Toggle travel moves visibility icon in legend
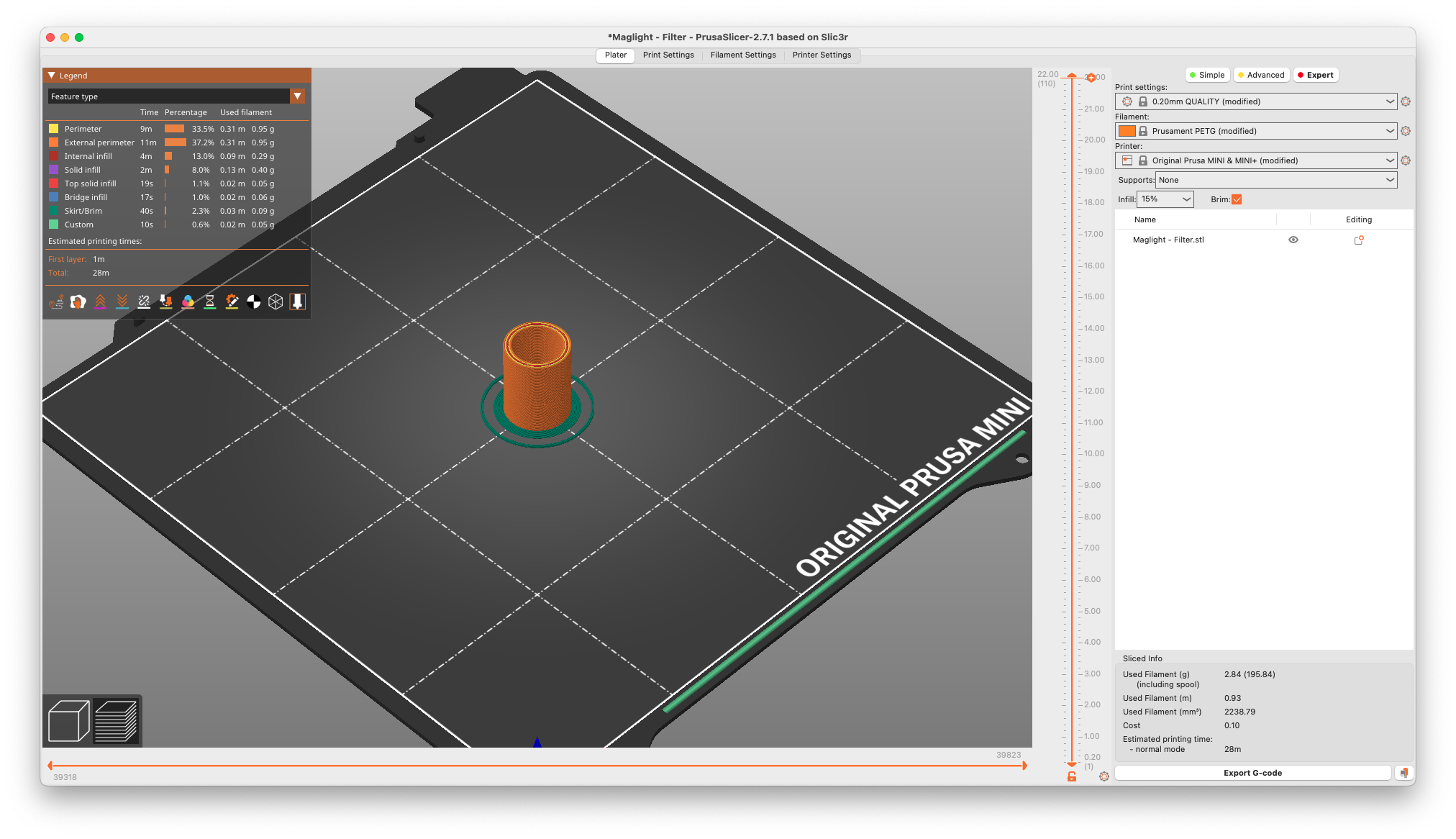 pyautogui.click(x=56, y=302)
